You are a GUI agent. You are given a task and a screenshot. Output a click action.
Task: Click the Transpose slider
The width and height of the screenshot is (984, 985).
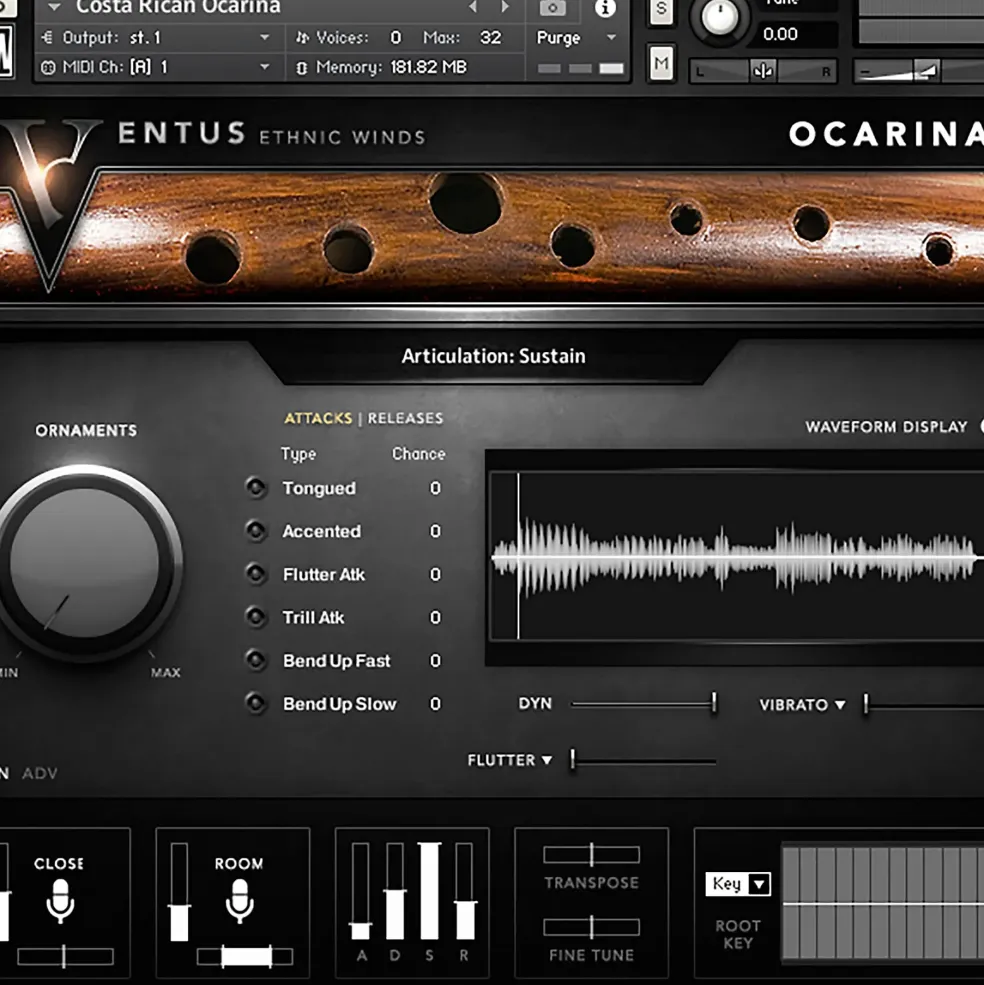591,854
